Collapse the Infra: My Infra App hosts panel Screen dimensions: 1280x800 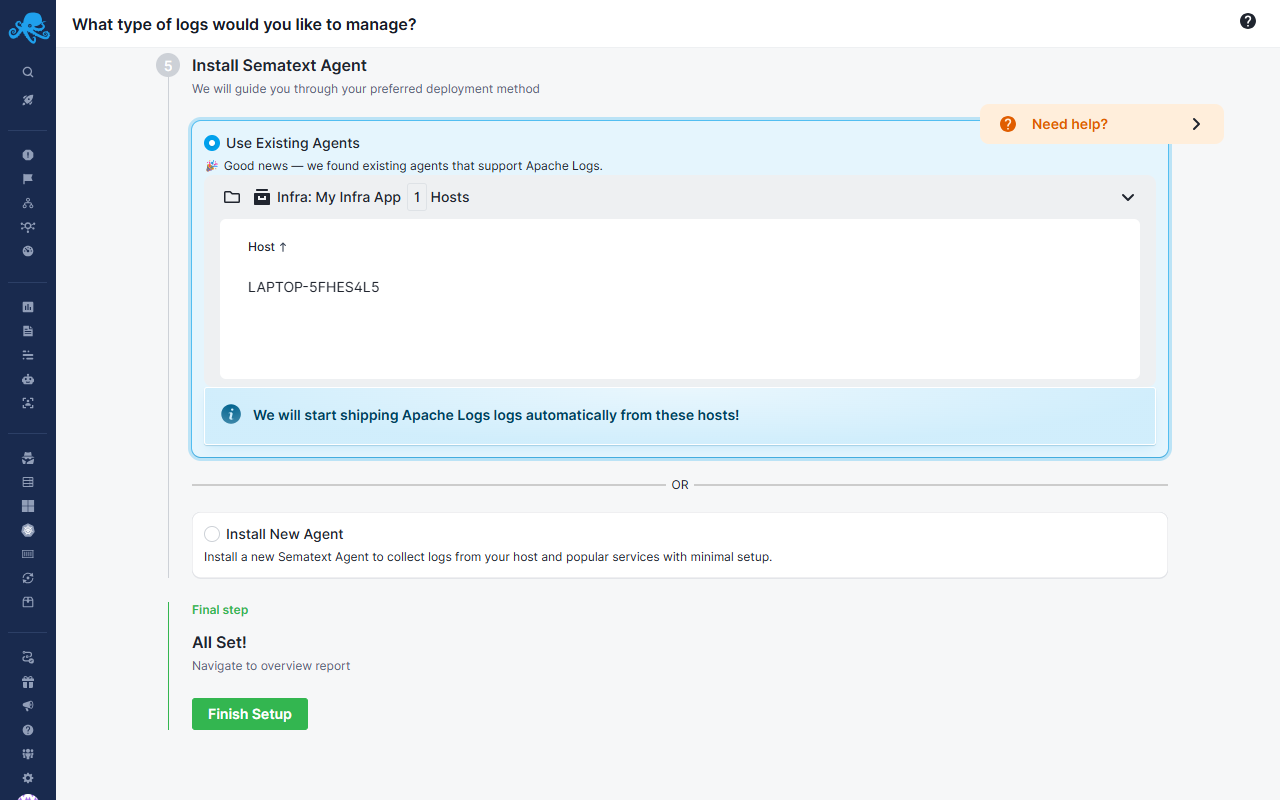click(x=1128, y=197)
